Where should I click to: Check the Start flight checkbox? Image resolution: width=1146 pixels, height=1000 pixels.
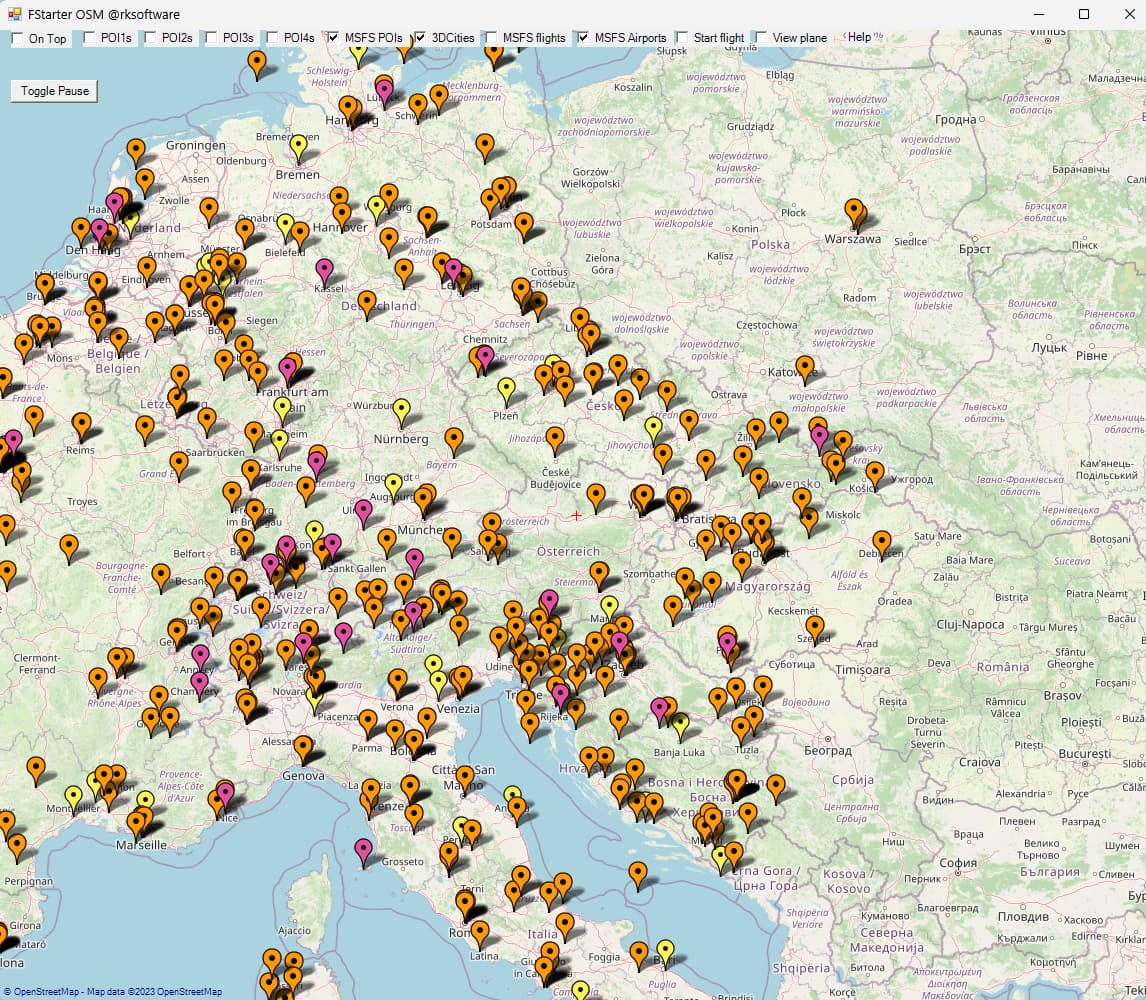click(x=682, y=38)
